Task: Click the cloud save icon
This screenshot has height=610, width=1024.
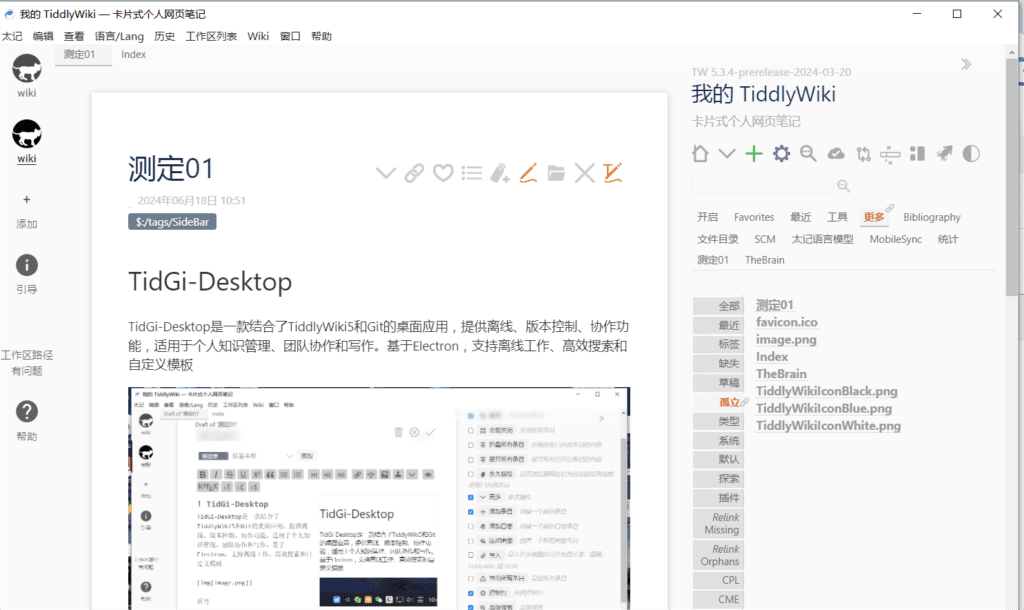Action: coord(836,153)
